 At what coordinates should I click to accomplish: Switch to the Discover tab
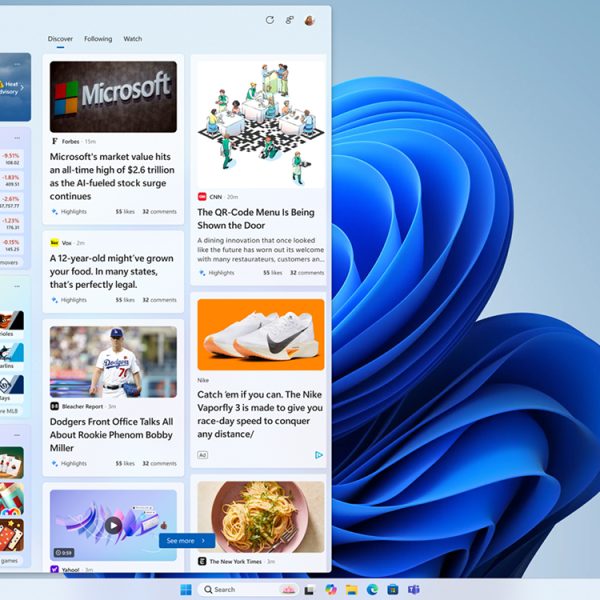pos(60,39)
